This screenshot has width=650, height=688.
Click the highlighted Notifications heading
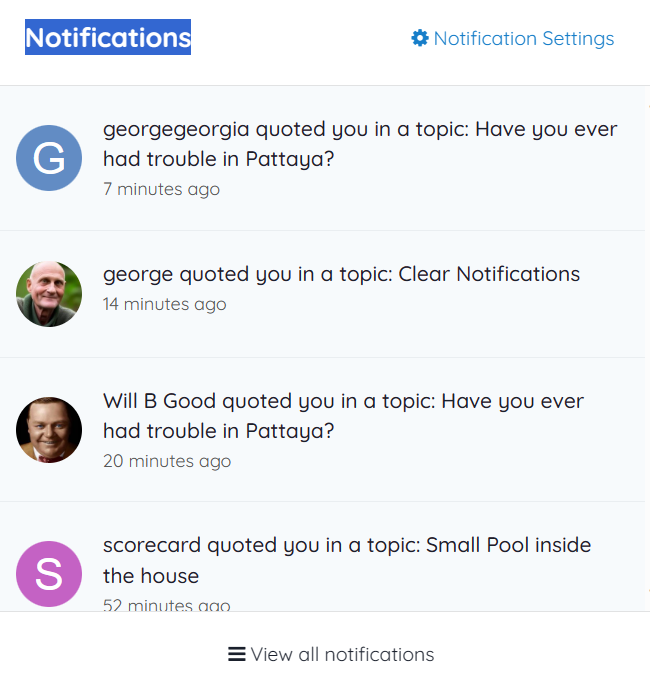point(108,37)
